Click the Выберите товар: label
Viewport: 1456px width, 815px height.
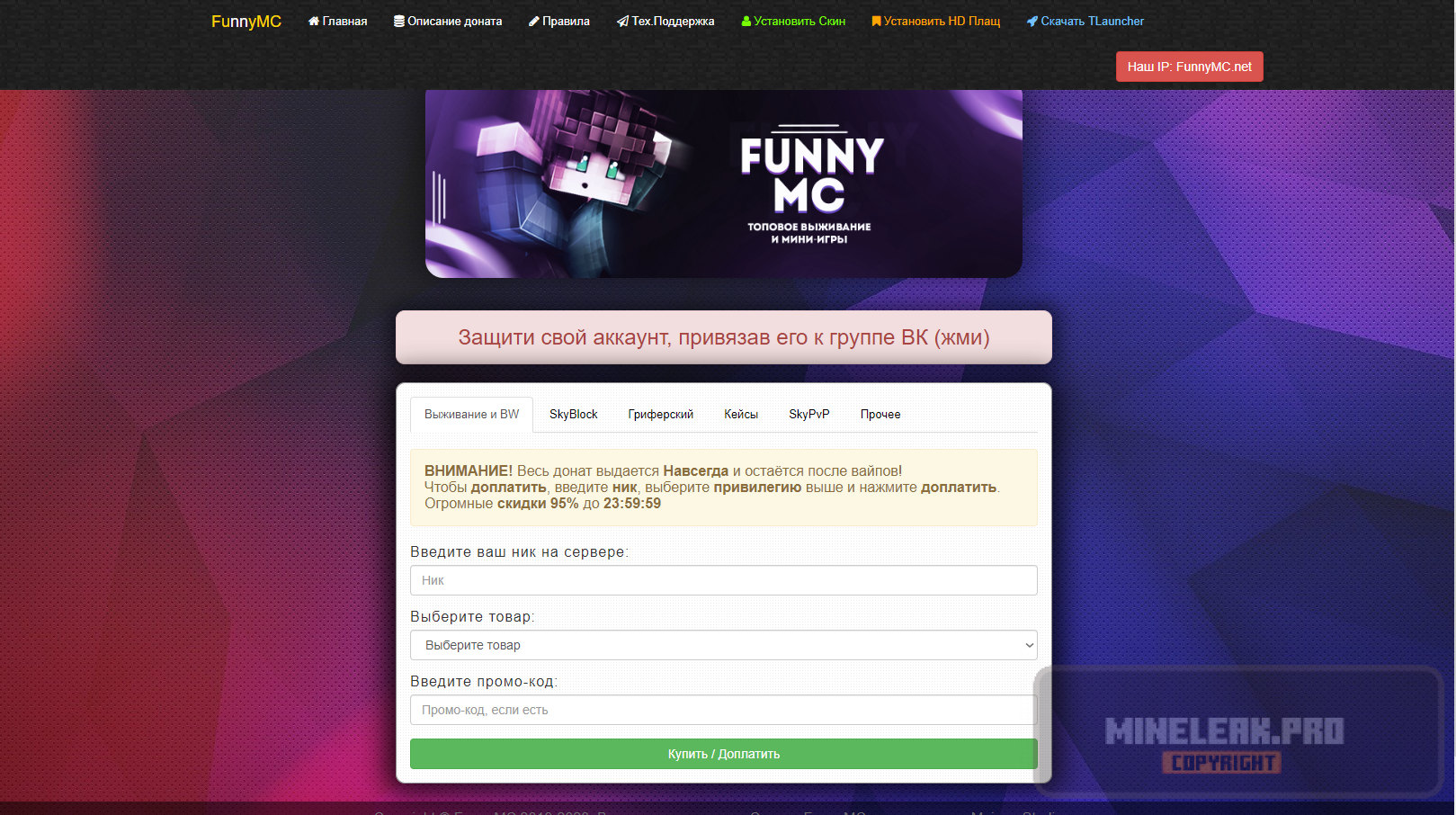click(x=472, y=616)
